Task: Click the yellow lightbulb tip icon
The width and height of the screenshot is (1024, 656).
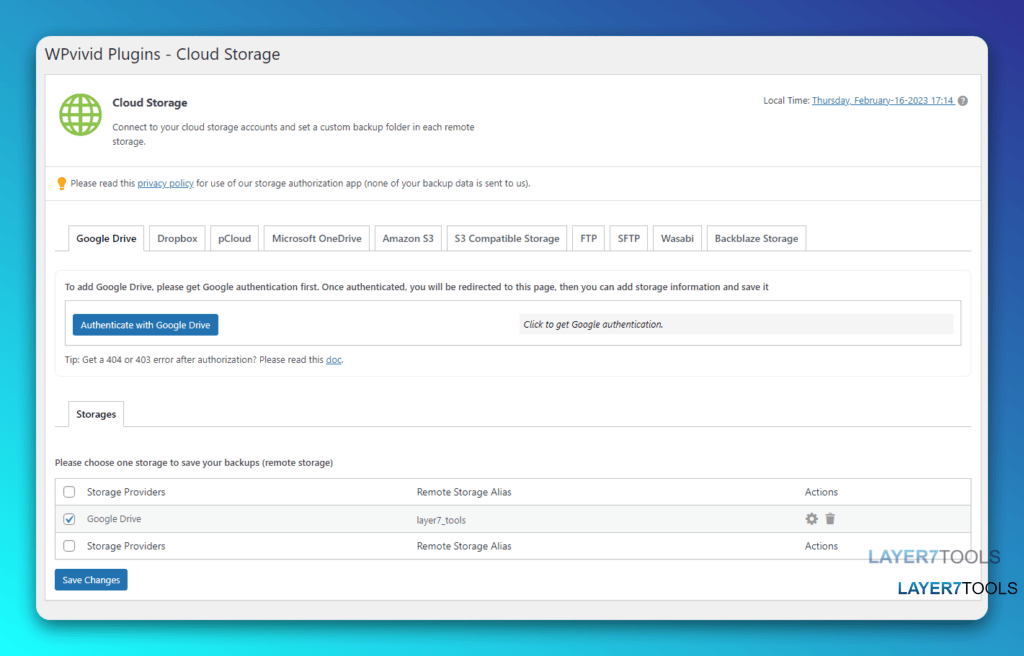Action: click(61, 184)
